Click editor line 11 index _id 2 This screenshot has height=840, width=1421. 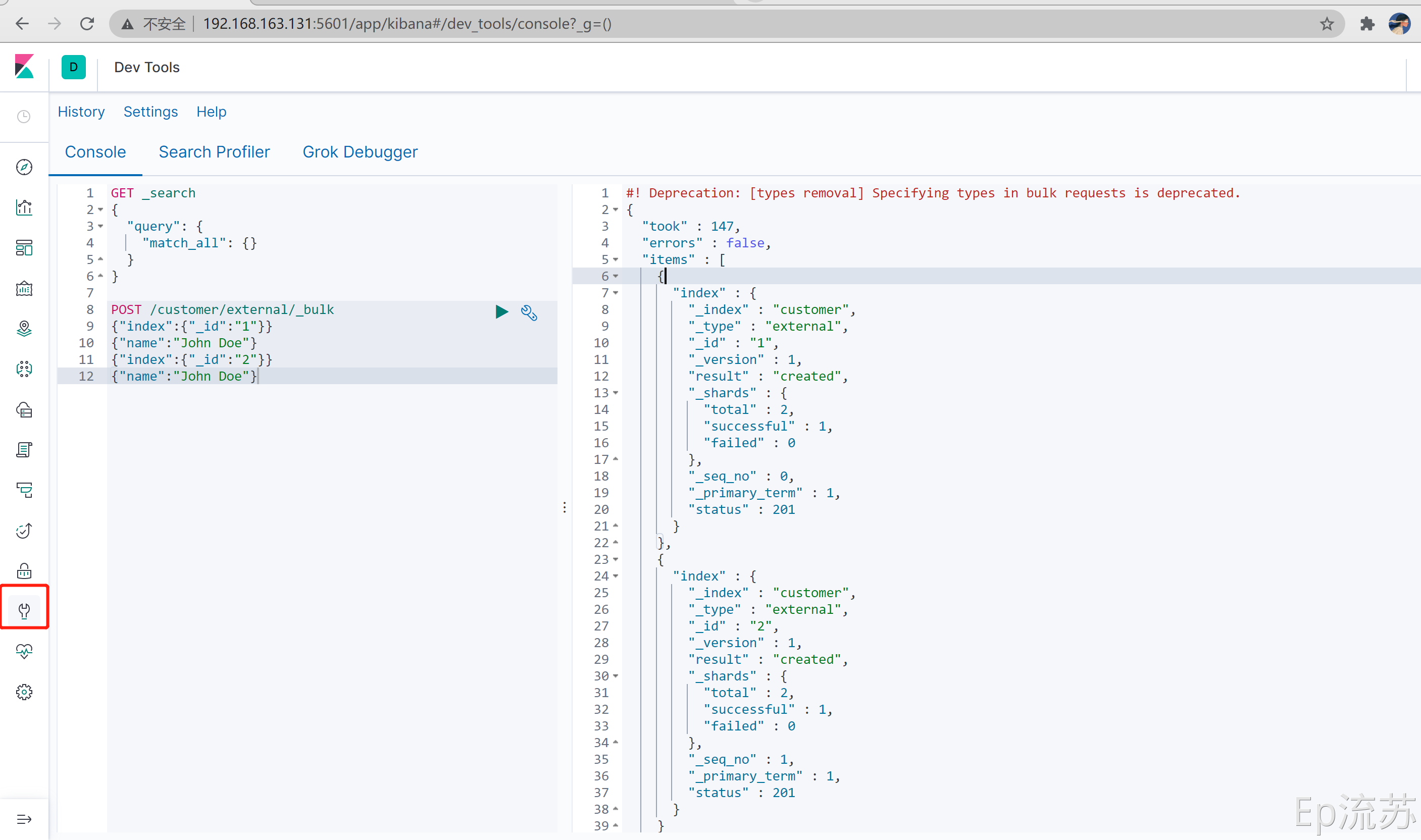(x=191, y=359)
